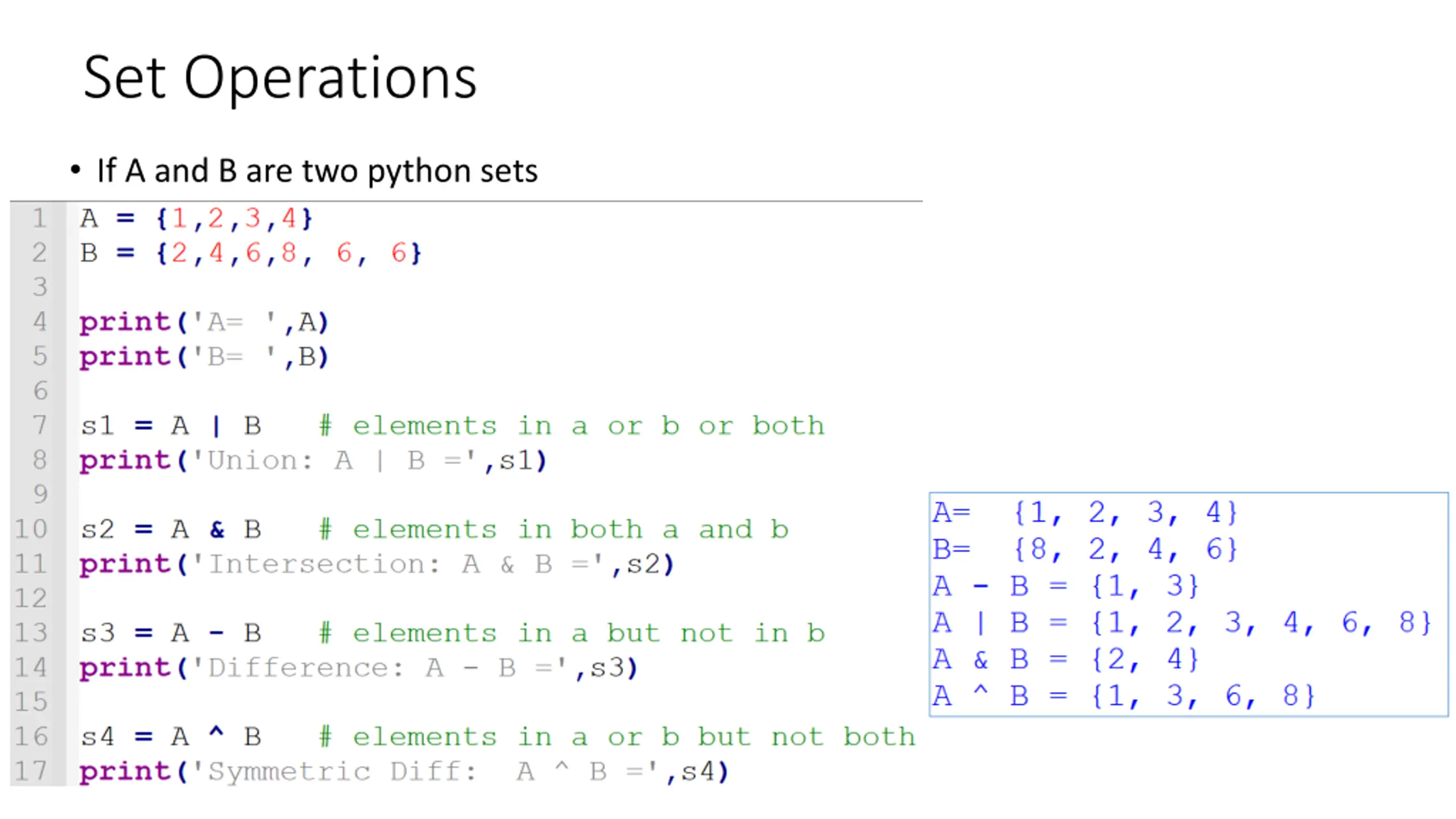Click the bullet 'If A and B are two python sets'
This screenshot has width=1456, height=819.
click(317, 171)
